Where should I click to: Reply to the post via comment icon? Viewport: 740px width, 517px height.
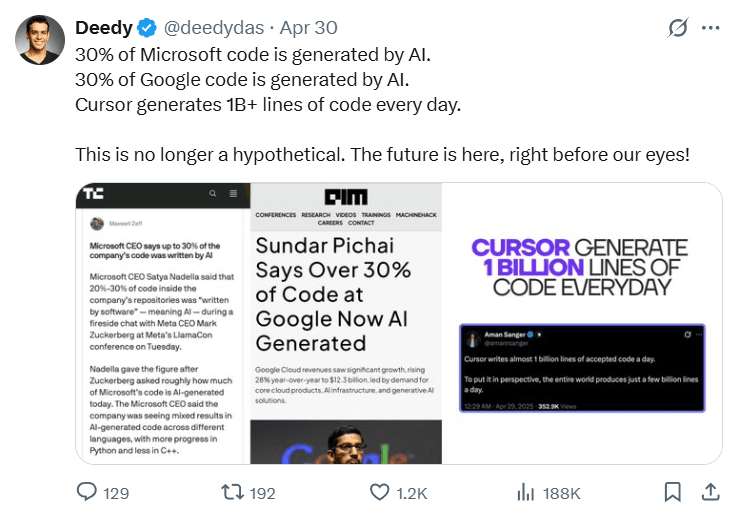click(88, 492)
